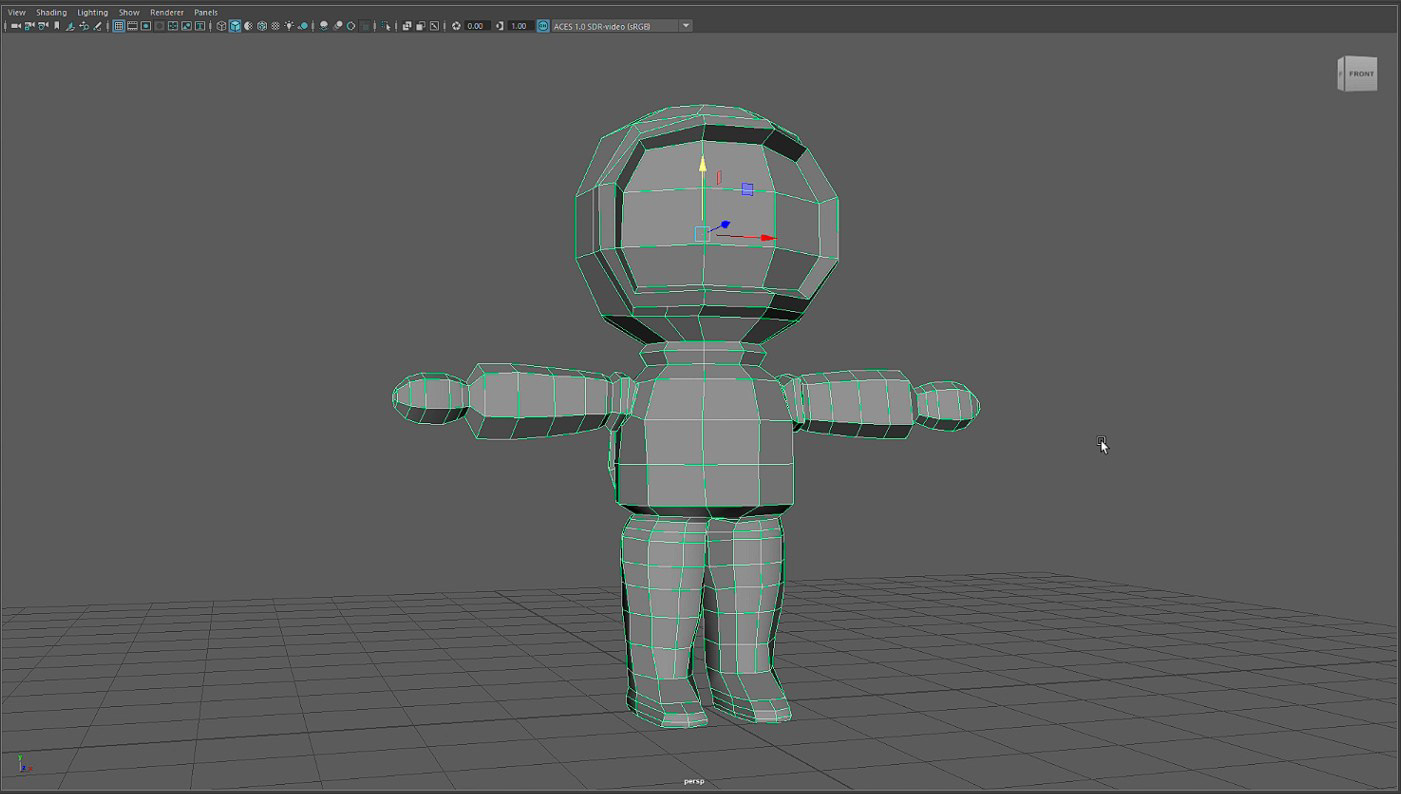Image resolution: width=1401 pixels, height=794 pixels.
Task: Activate the 2D Pan/Zoom icon
Action: click(x=84, y=26)
